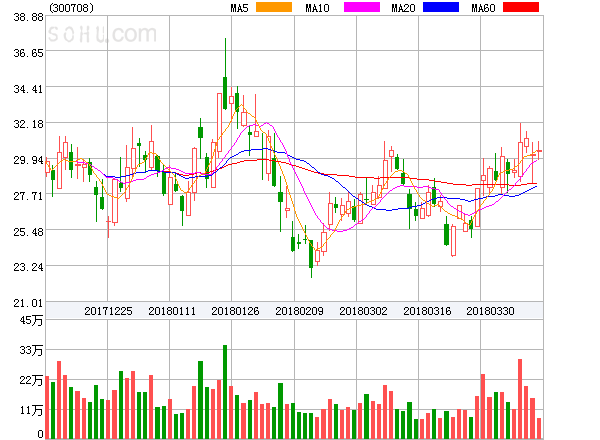Screen dimensions: 600x440
Task: Click the 29.94 price axis label
Action: 28,160
